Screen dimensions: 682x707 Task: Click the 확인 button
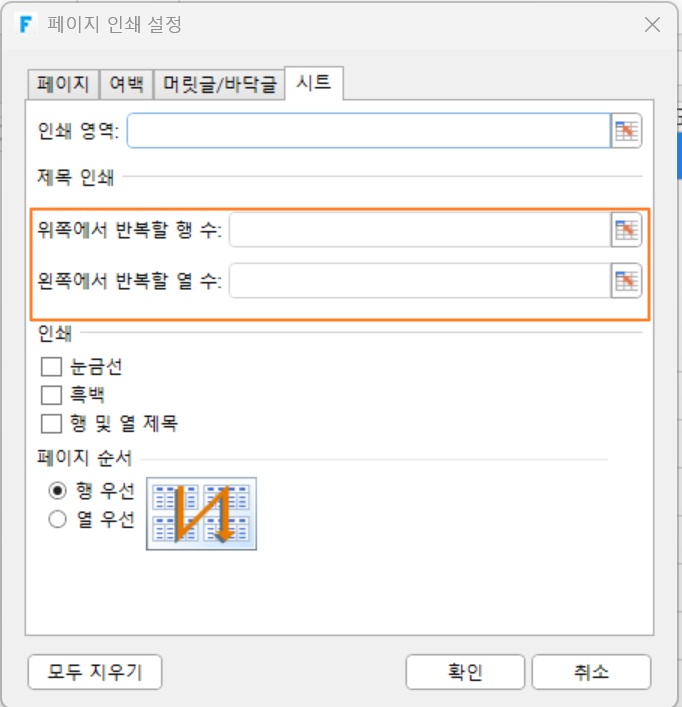coord(465,672)
